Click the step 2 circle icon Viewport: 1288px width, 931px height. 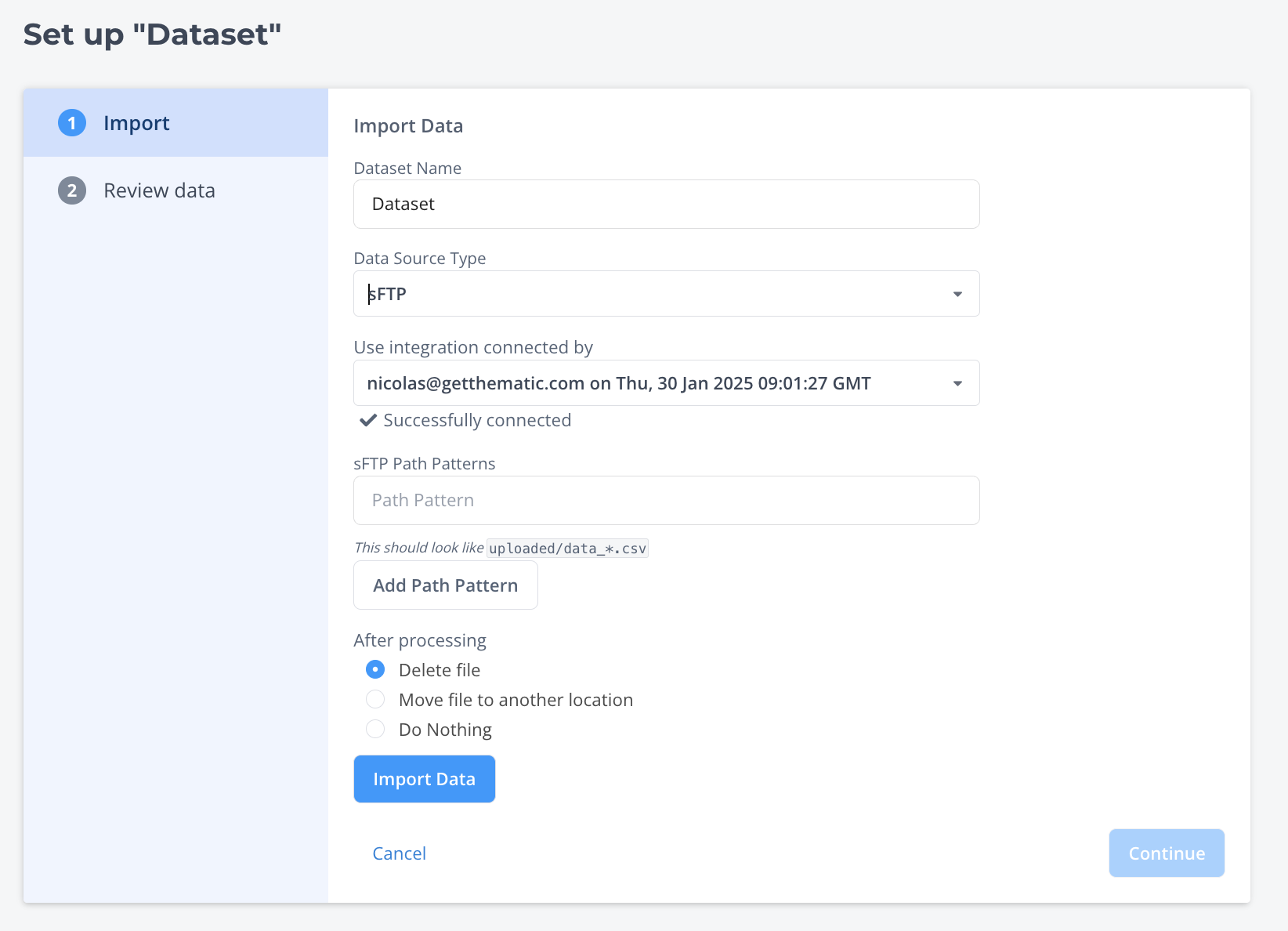click(72, 190)
